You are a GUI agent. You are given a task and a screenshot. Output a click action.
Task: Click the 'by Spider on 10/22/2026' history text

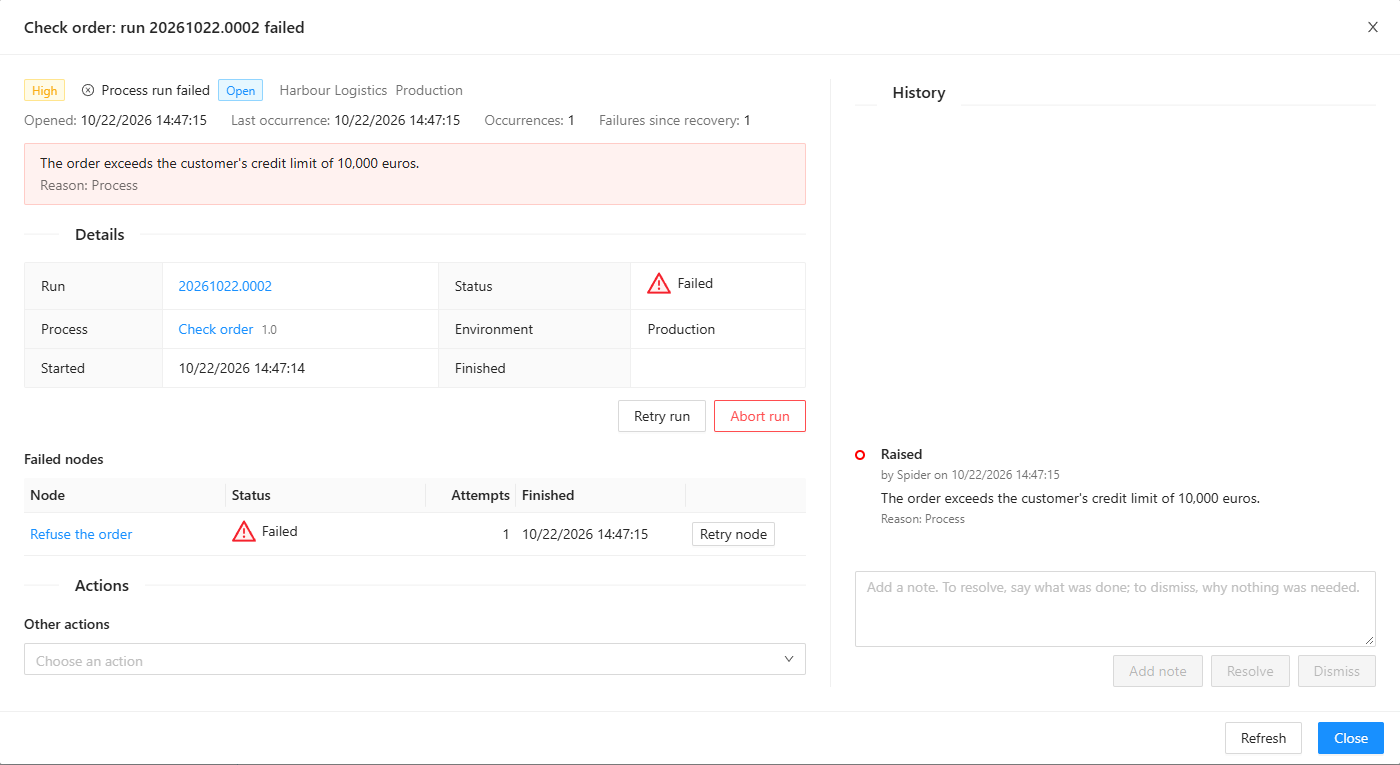click(x=970, y=475)
